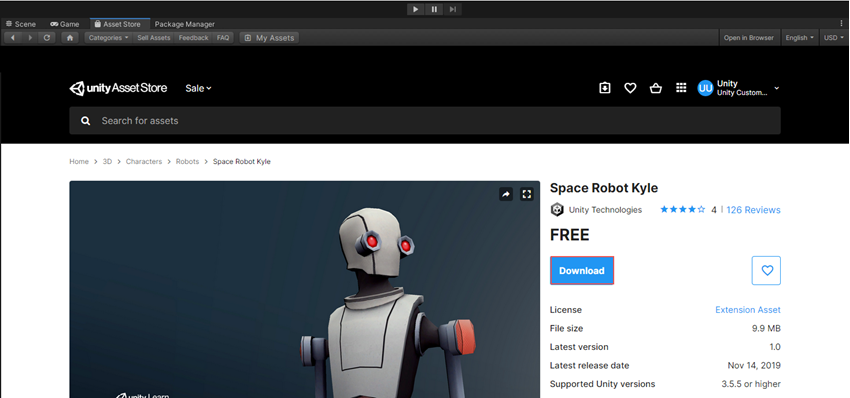Screen dimensions: 850x398
Task: Click the search magnifier icon
Action: pos(86,121)
